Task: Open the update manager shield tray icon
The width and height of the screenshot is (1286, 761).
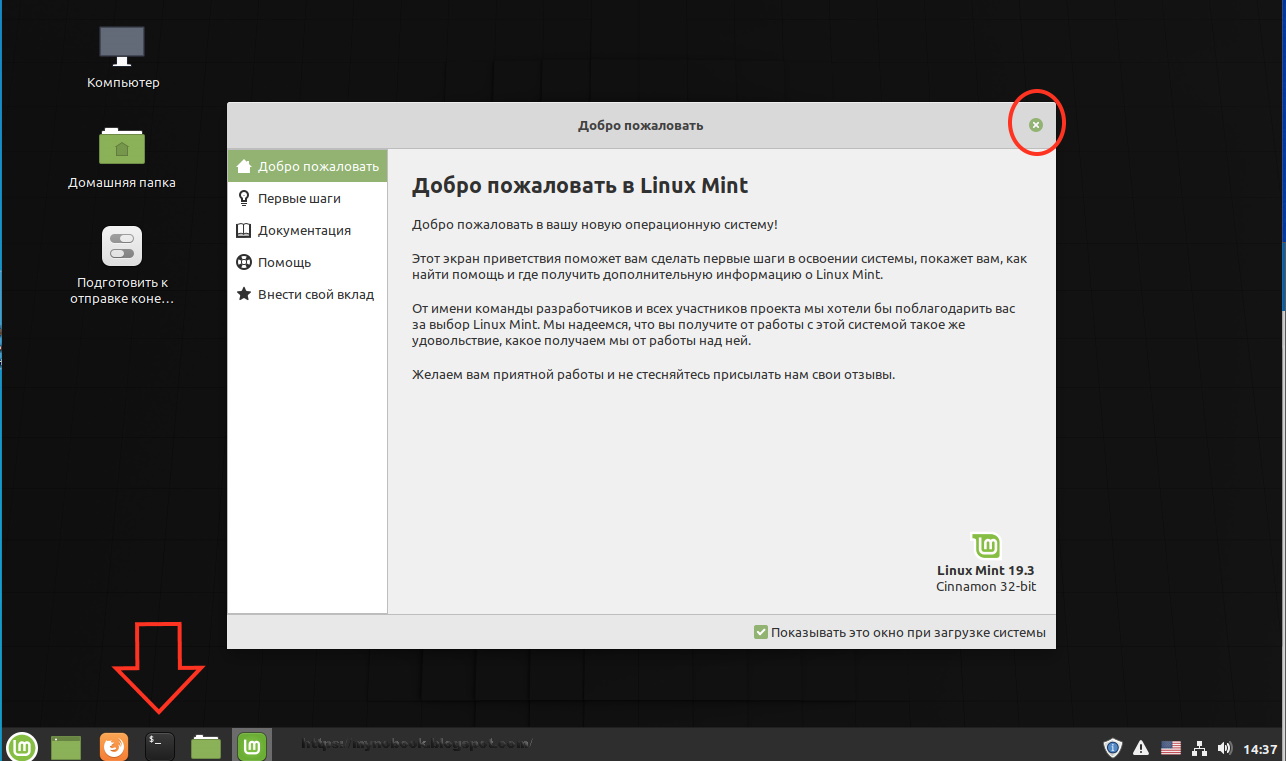Action: (1112, 747)
